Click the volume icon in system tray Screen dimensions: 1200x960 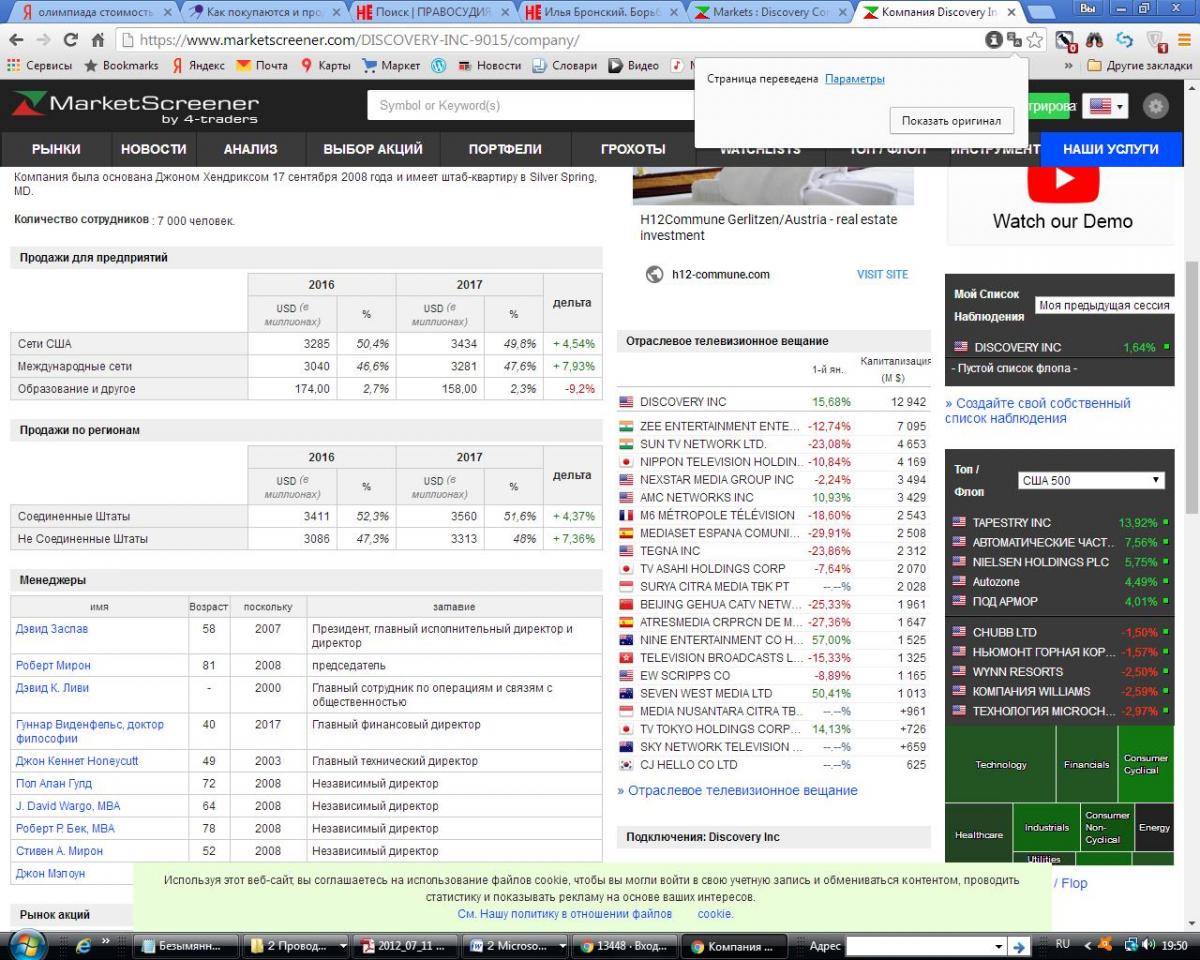click(1150, 945)
